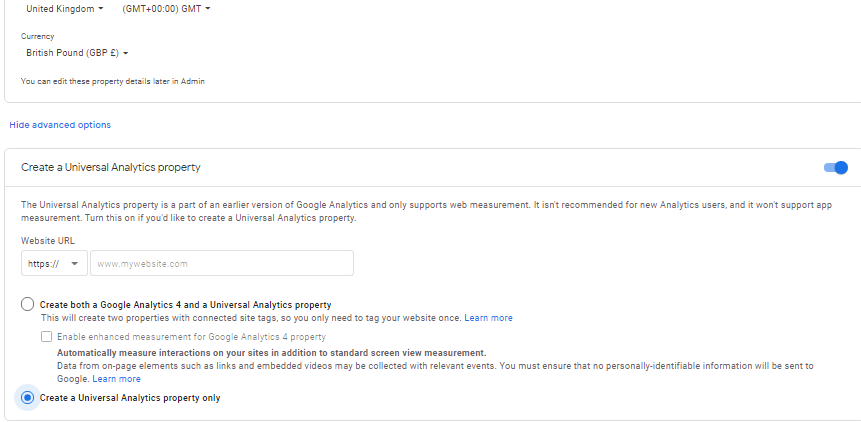This screenshot has width=861, height=423.
Task: Click the https:// protocol arrow icon
Action: pos(74,264)
